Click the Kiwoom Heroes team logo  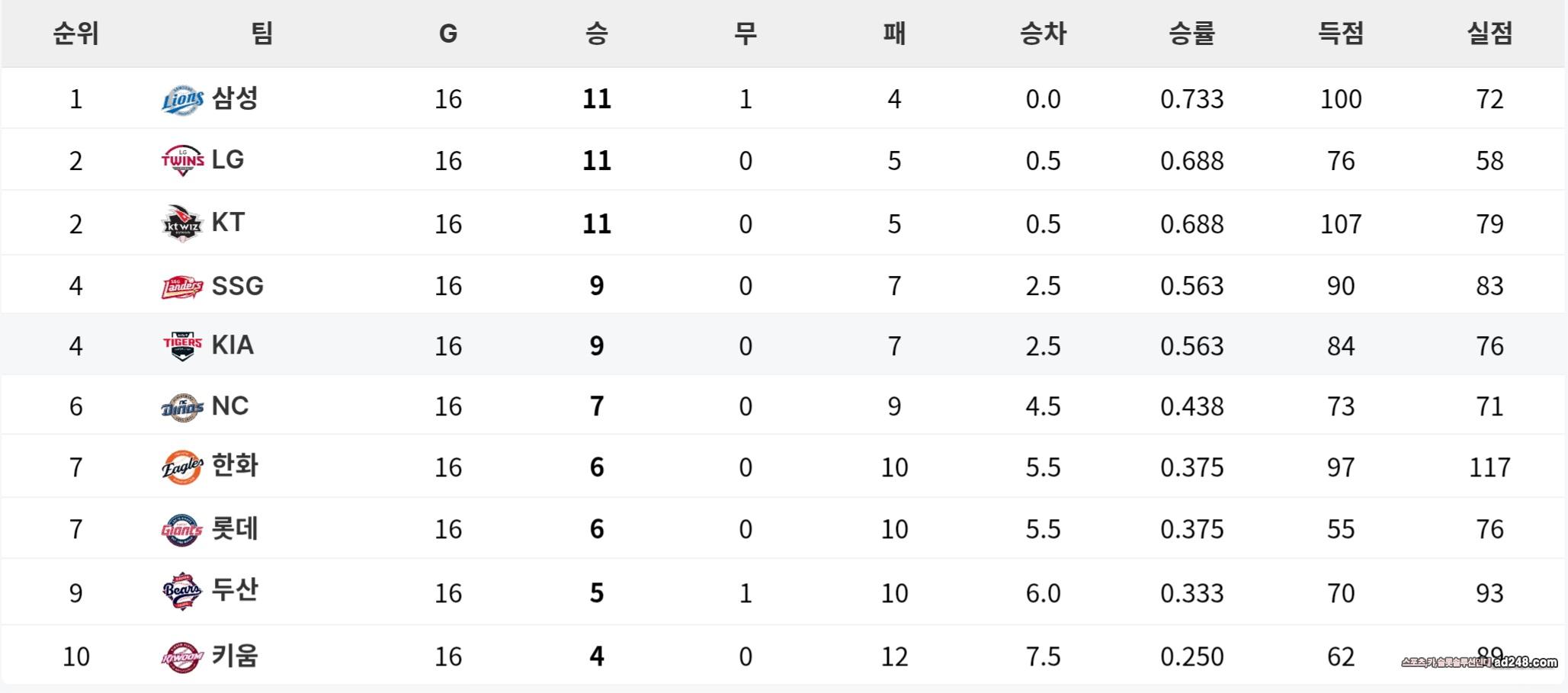pyautogui.click(x=182, y=657)
